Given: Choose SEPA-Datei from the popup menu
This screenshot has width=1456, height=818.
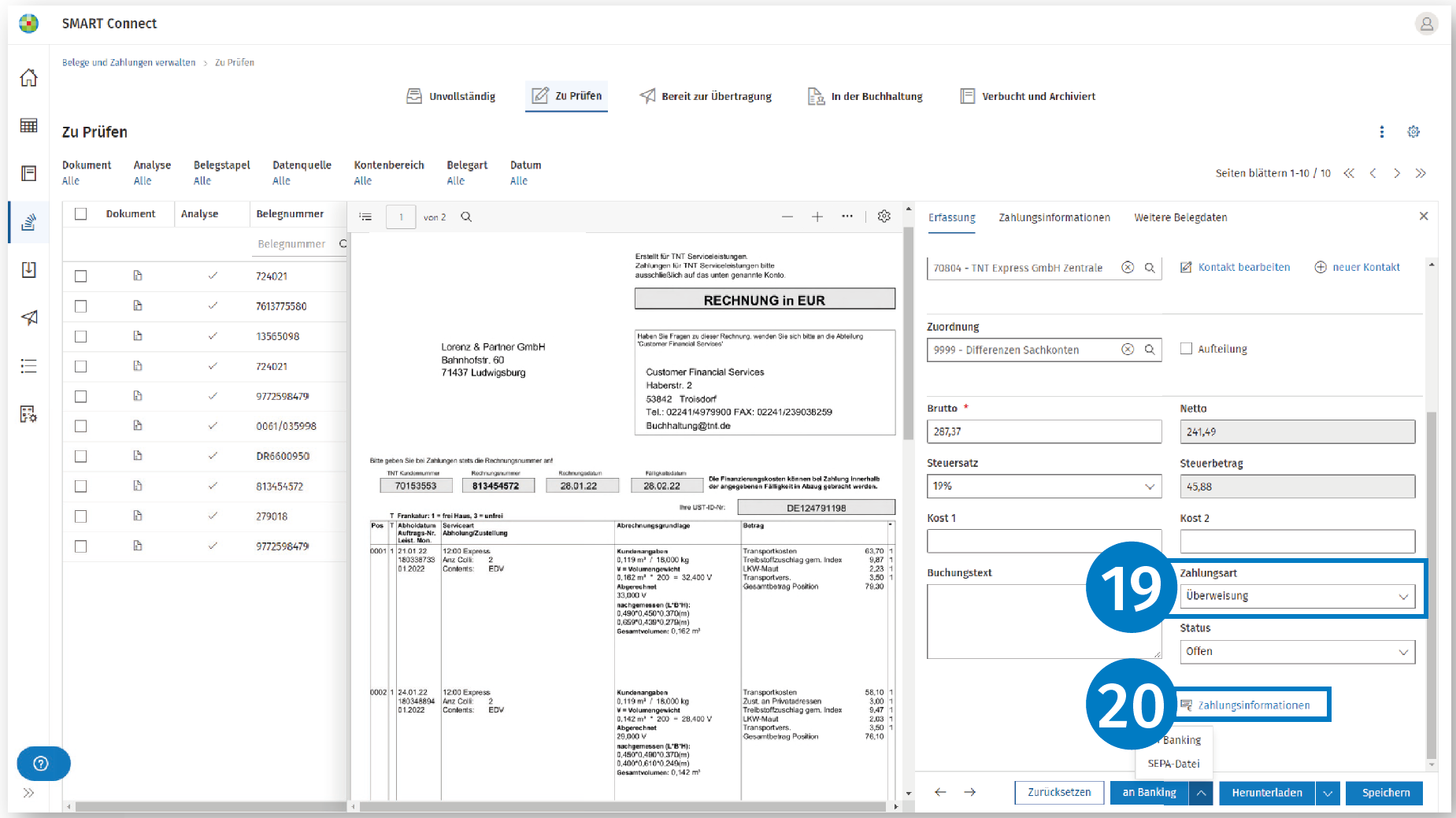Looking at the screenshot, I should 1173,764.
